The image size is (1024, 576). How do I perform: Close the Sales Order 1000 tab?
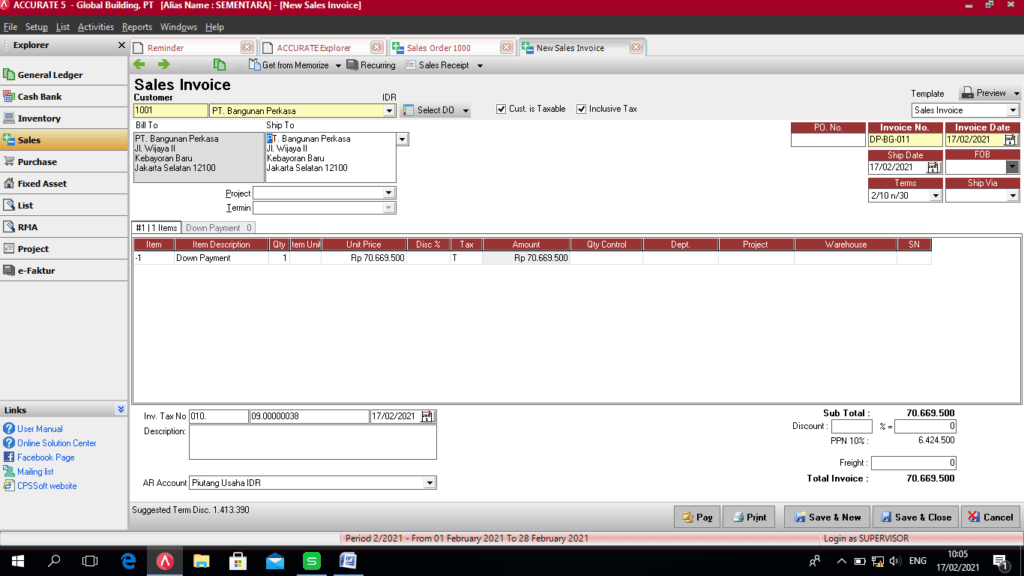(x=506, y=47)
